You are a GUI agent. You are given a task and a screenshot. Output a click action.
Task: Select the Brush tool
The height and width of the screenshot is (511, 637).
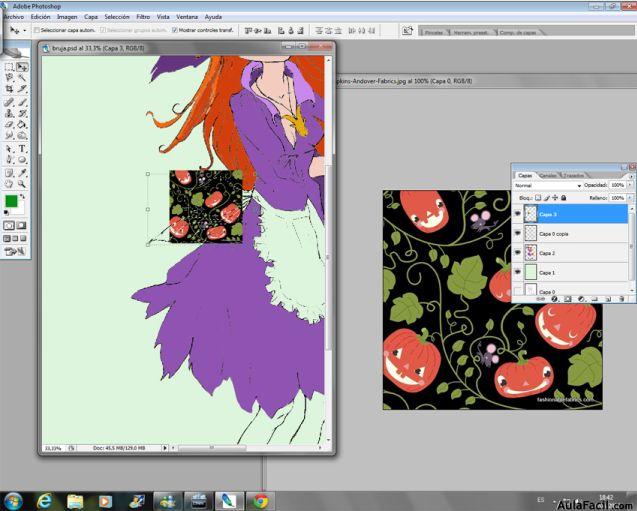pos(22,102)
